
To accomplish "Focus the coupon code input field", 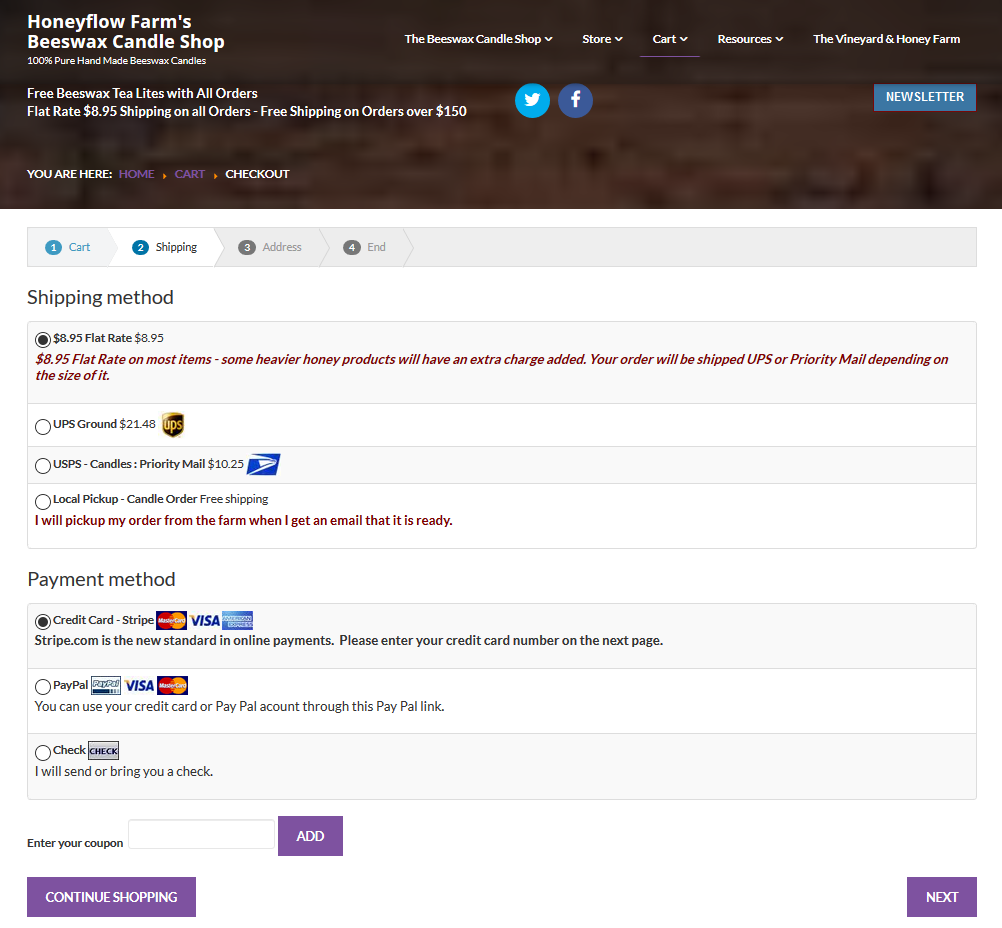I will (x=201, y=834).
